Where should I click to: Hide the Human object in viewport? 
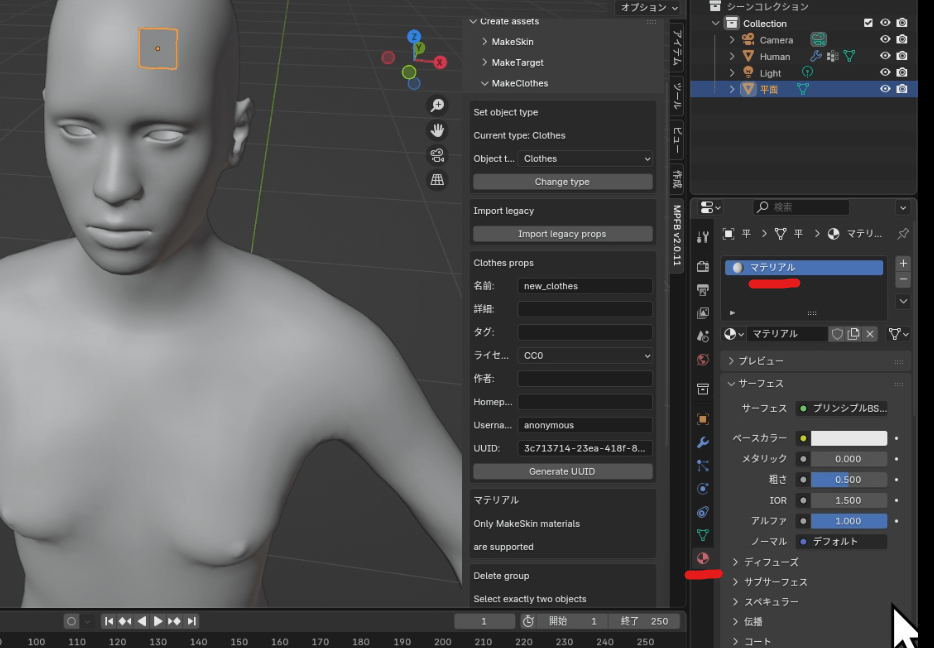click(x=884, y=57)
